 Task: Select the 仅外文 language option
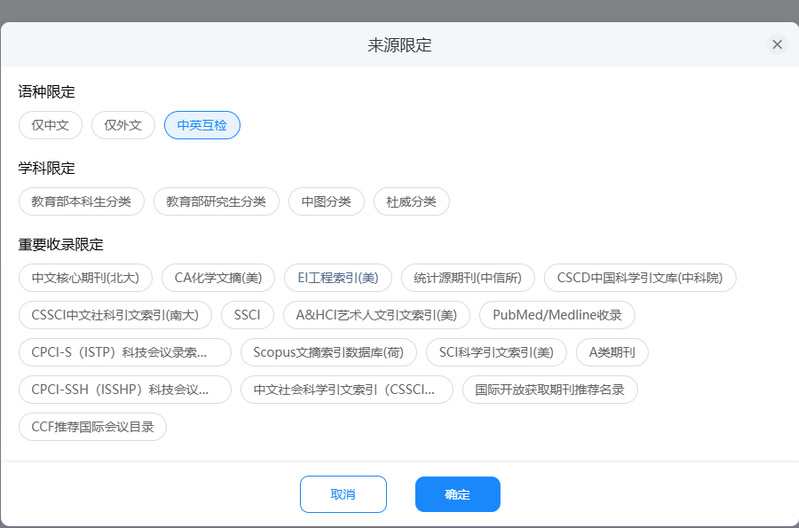click(123, 125)
